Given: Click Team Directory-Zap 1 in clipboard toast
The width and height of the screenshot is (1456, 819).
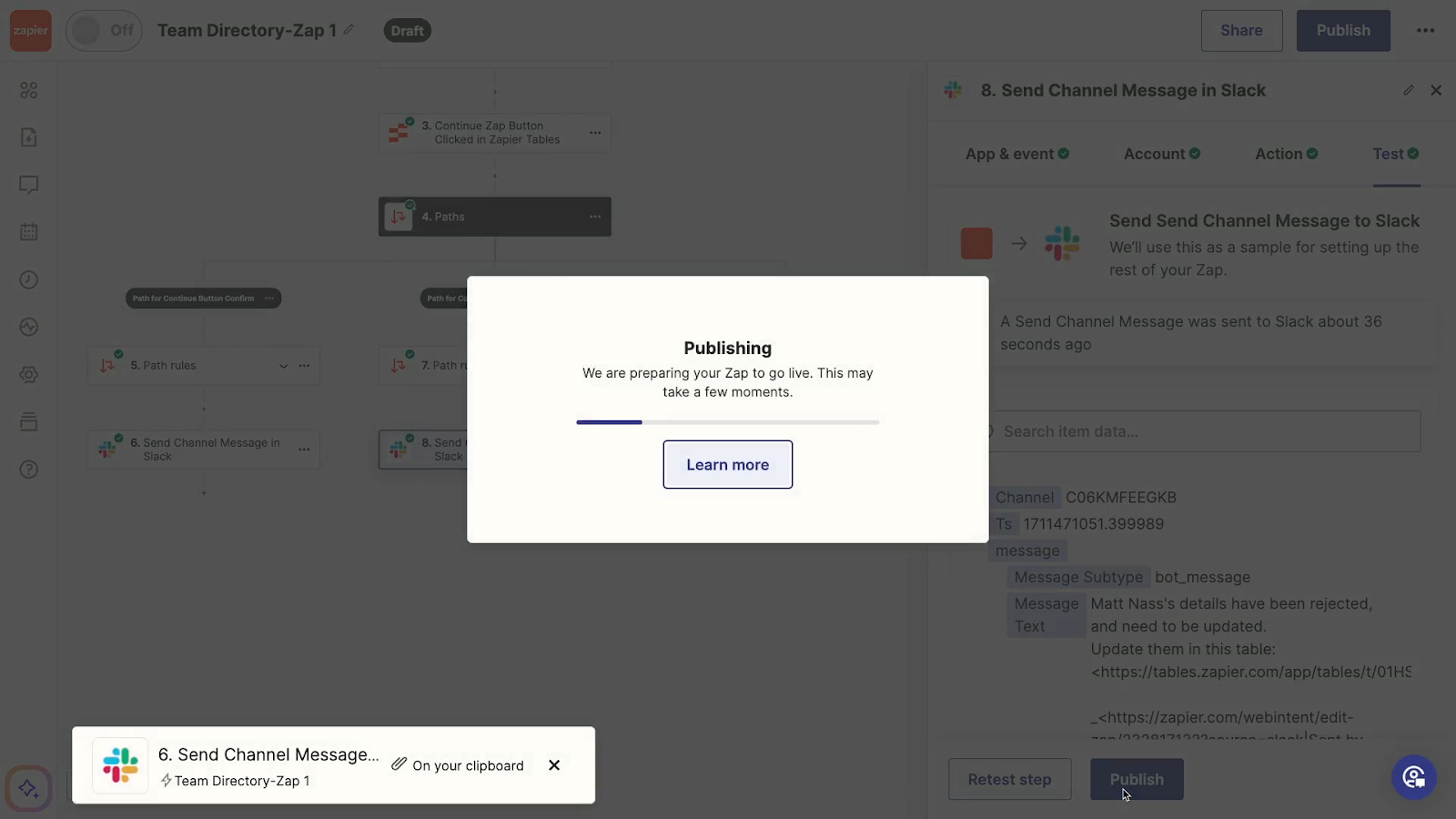Looking at the screenshot, I should pos(235,781).
